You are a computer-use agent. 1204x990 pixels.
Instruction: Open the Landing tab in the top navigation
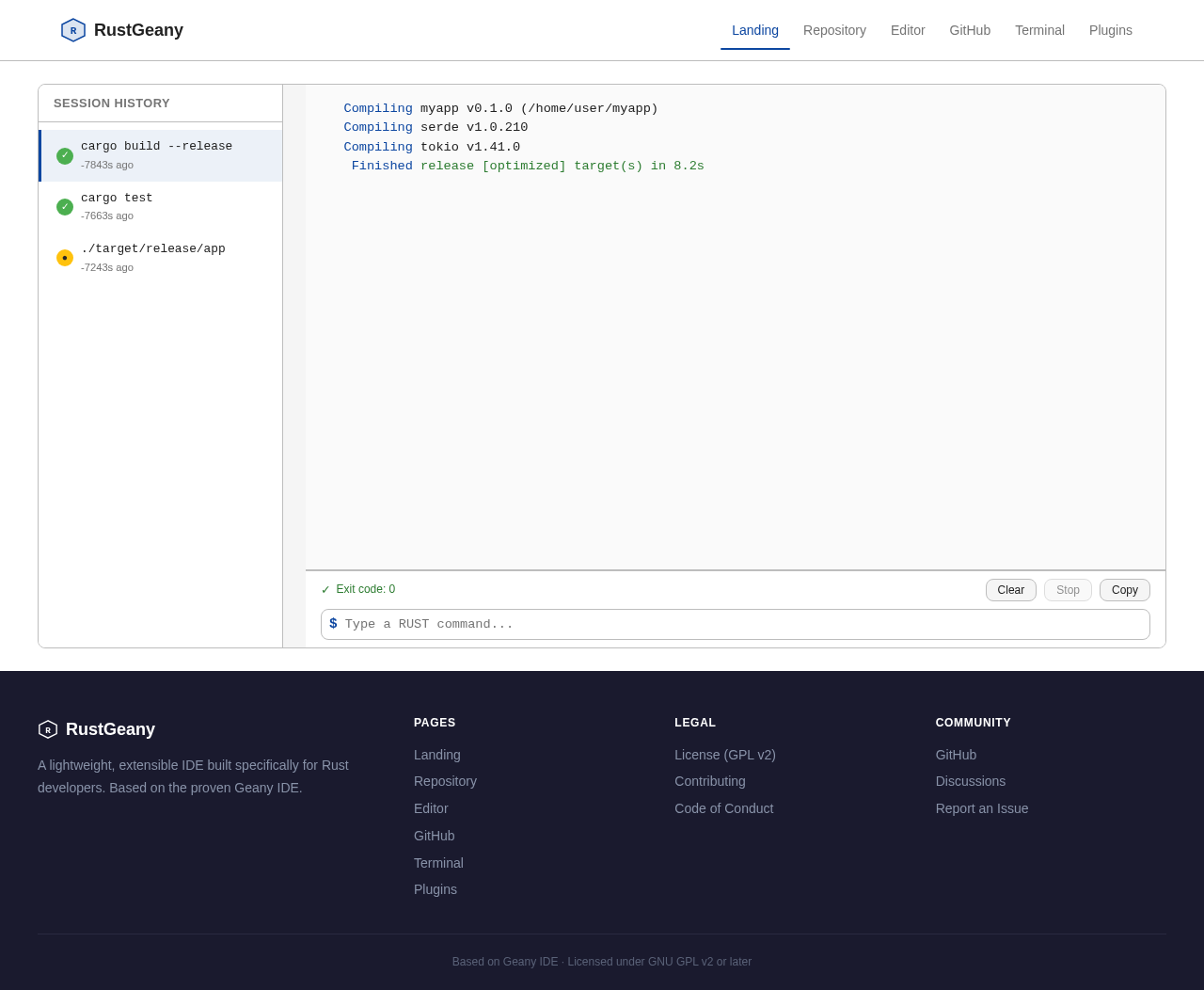click(x=755, y=30)
